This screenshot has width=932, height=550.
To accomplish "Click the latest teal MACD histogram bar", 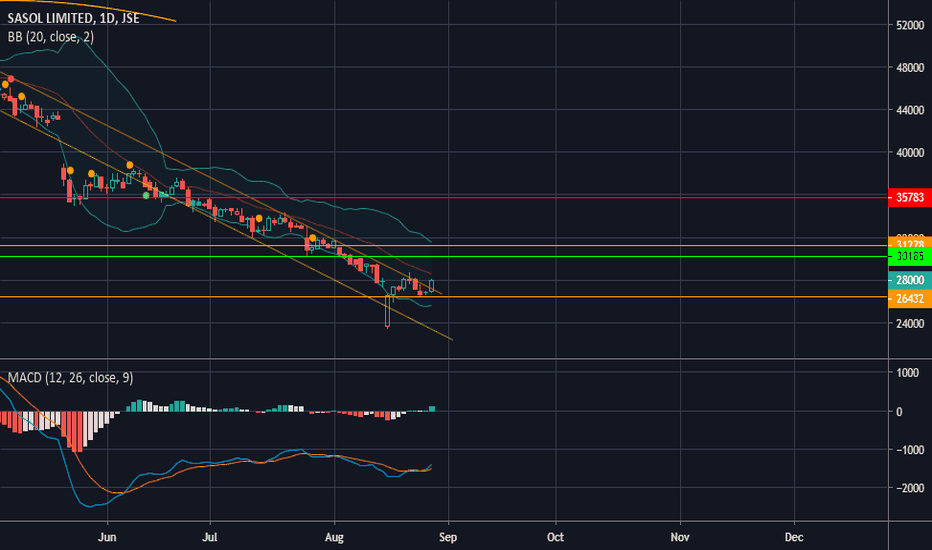I will 432,408.
